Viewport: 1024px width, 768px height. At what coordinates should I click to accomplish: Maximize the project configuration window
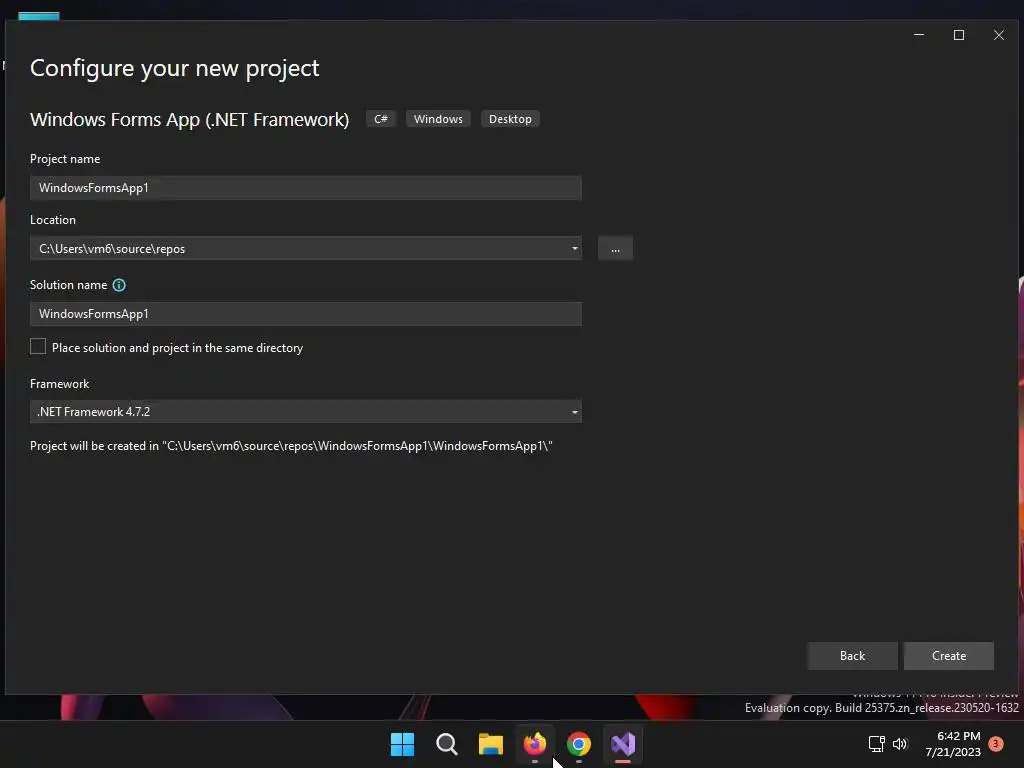[x=959, y=35]
